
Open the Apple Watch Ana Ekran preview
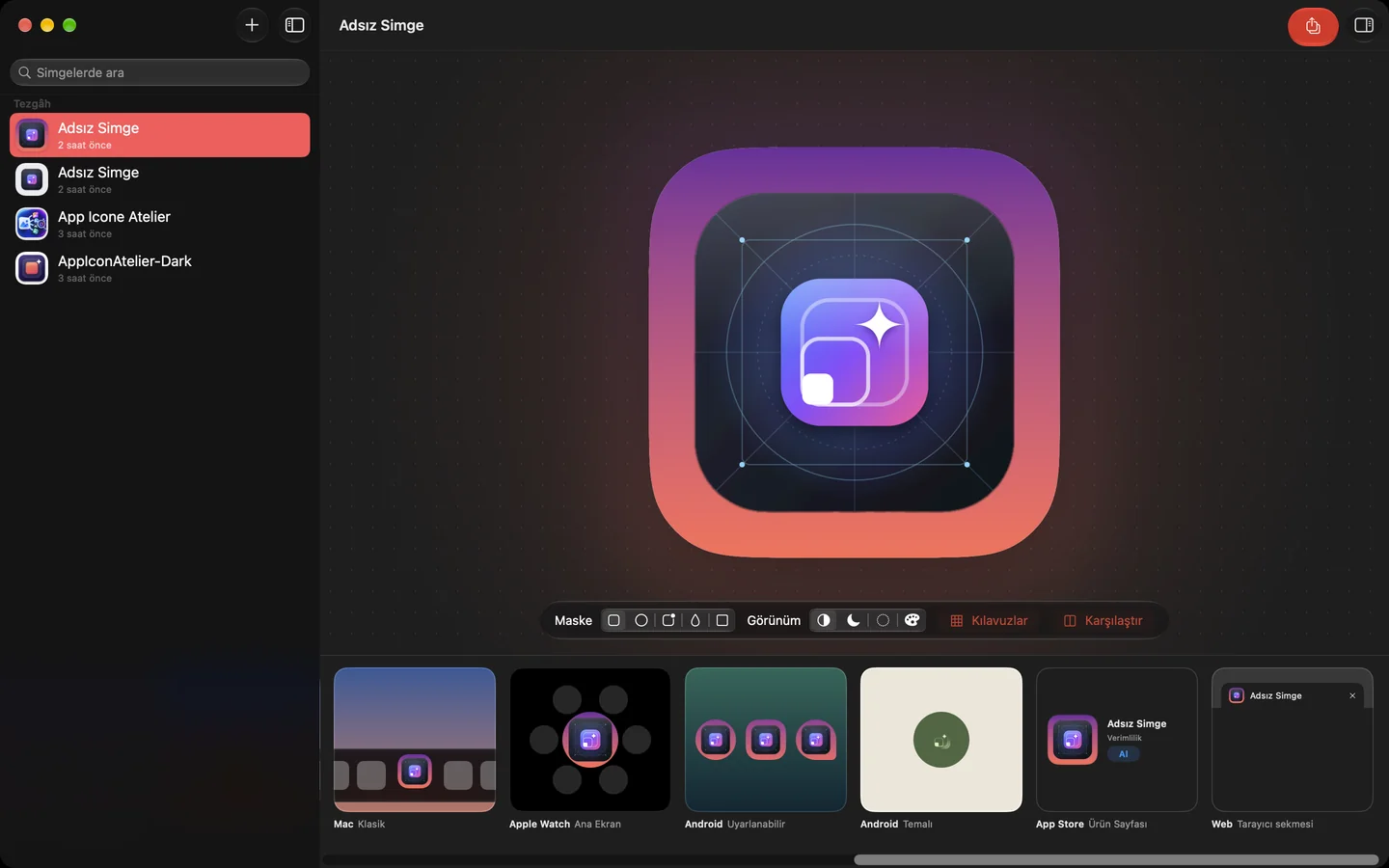(590, 740)
